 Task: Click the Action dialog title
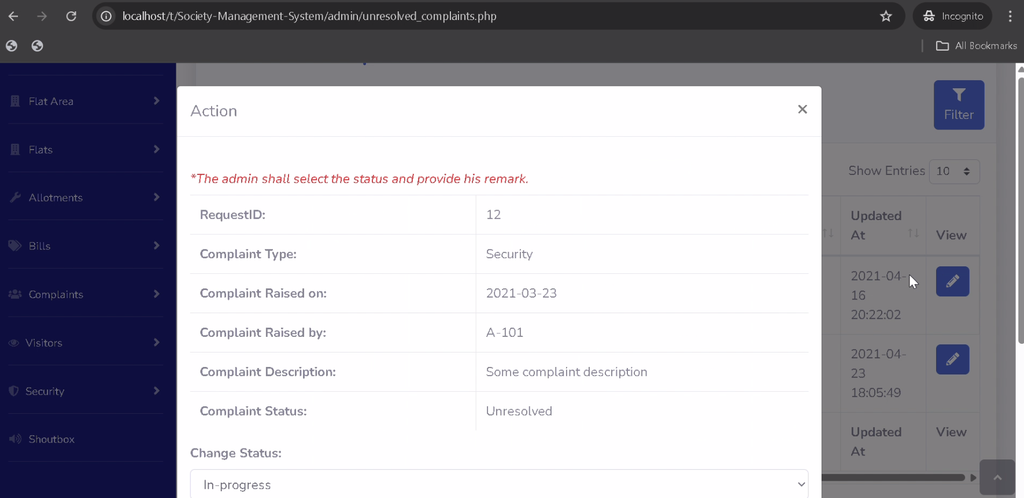pyautogui.click(x=214, y=111)
